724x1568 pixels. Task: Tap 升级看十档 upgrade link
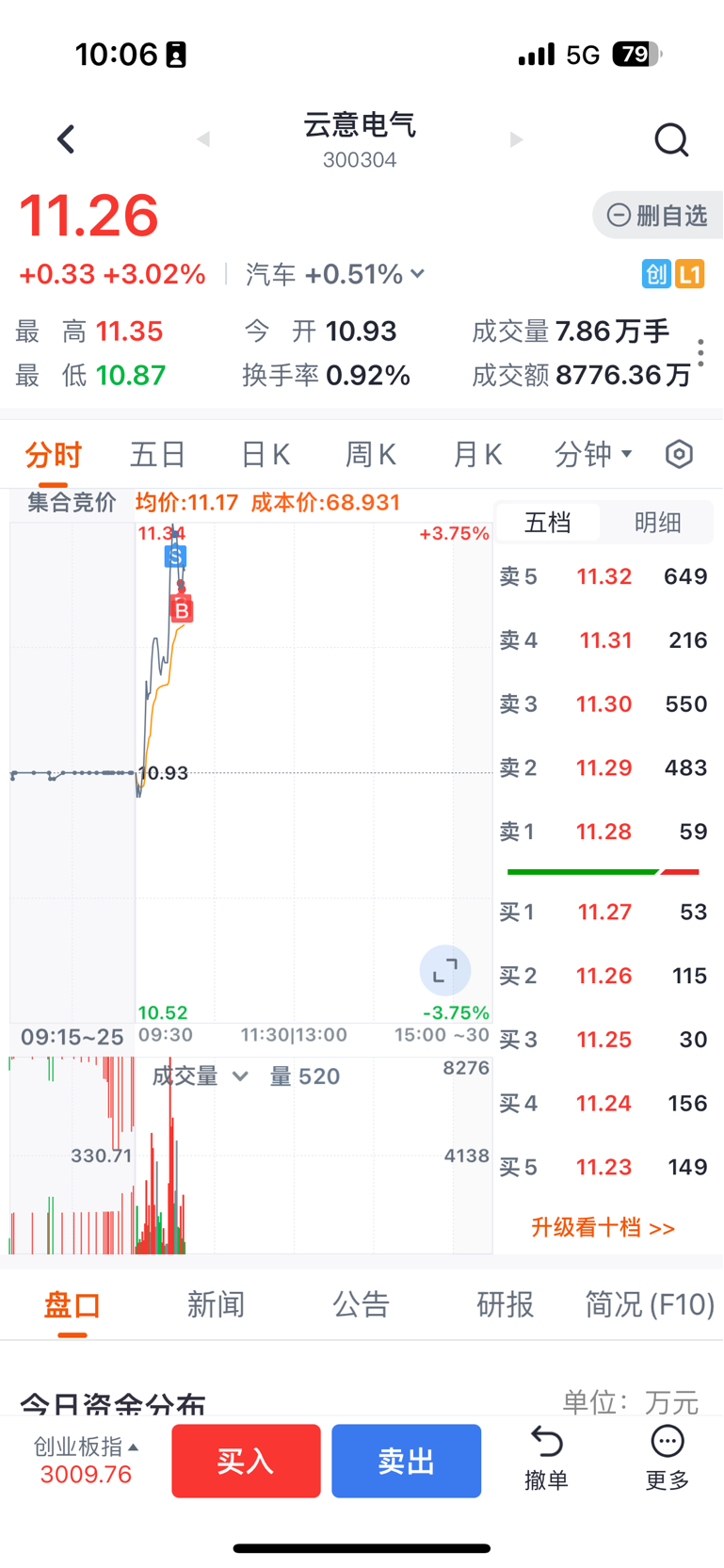[603, 1228]
